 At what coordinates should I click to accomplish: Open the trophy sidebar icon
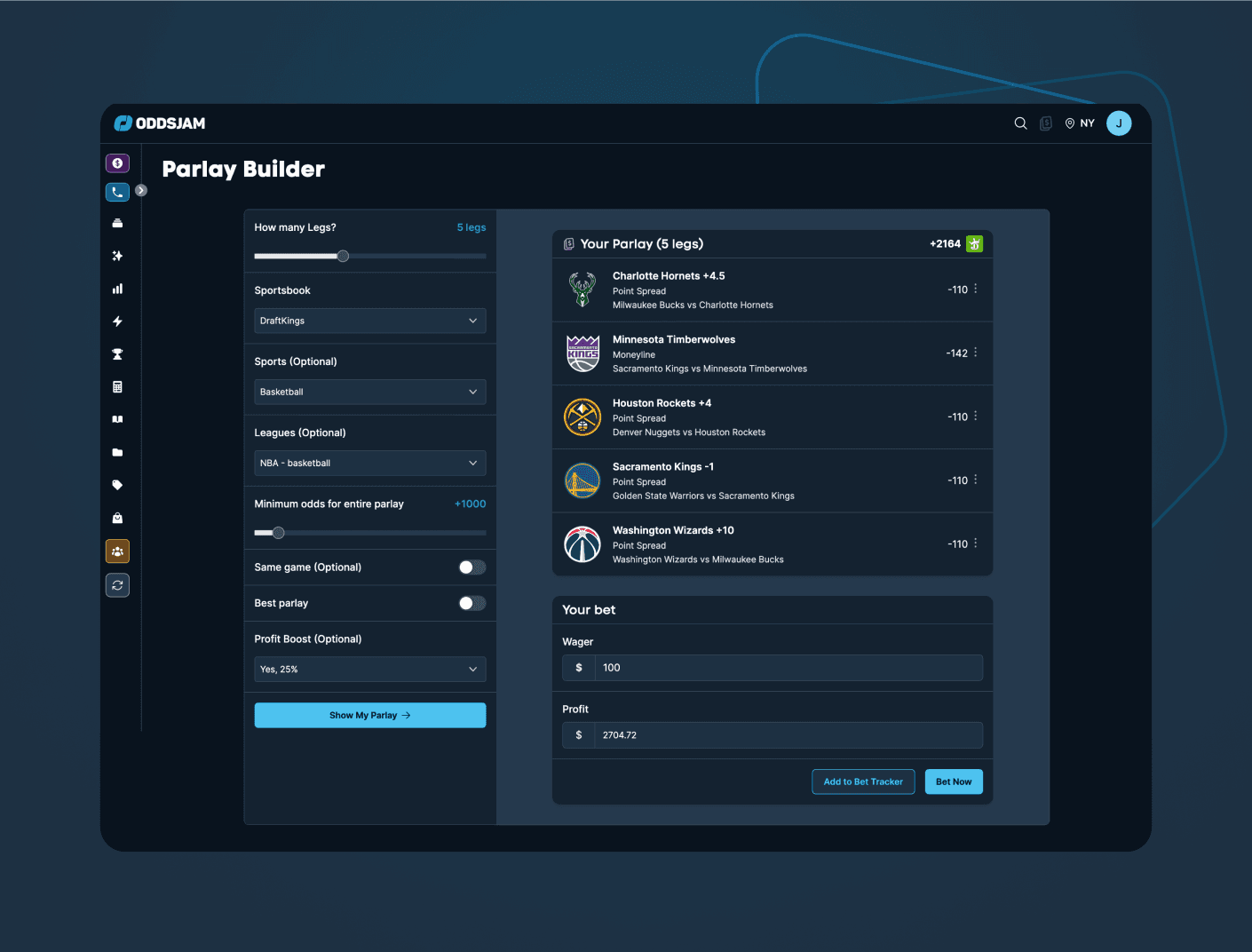[x=117, y=354]
